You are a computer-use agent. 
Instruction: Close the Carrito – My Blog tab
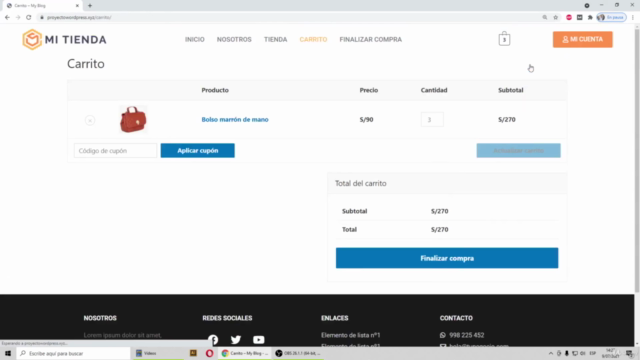77,6
